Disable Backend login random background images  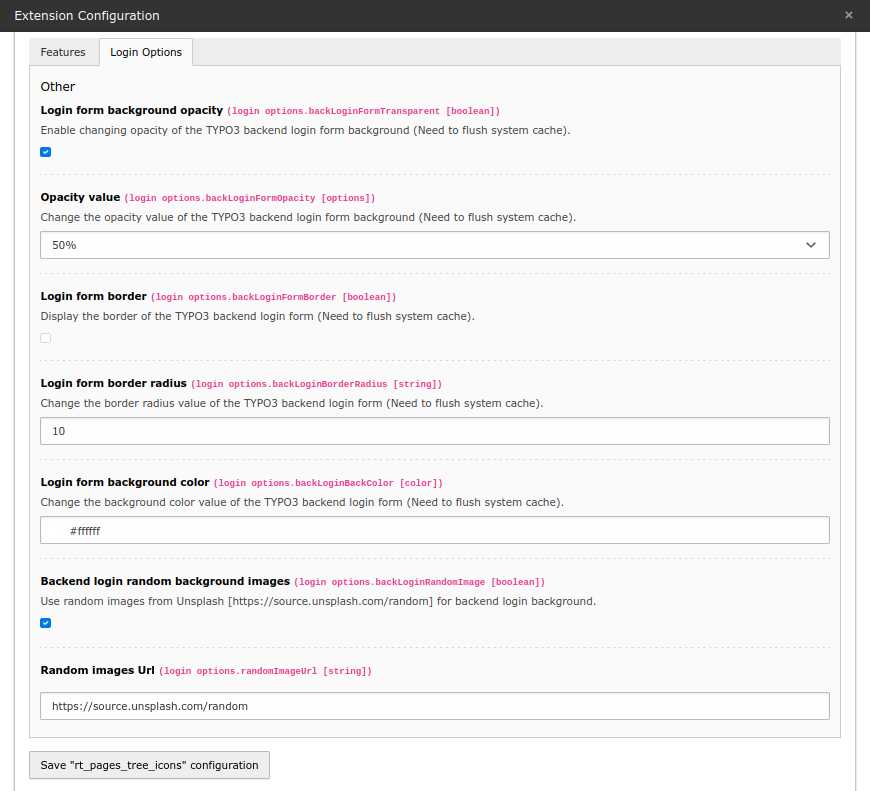(x=45, y=623)
